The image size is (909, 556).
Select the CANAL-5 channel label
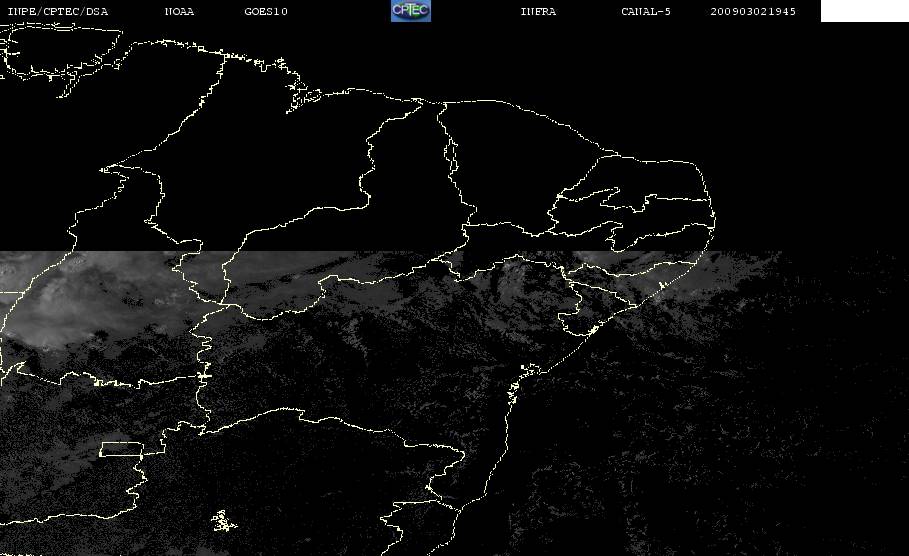[x=646, y=11]
